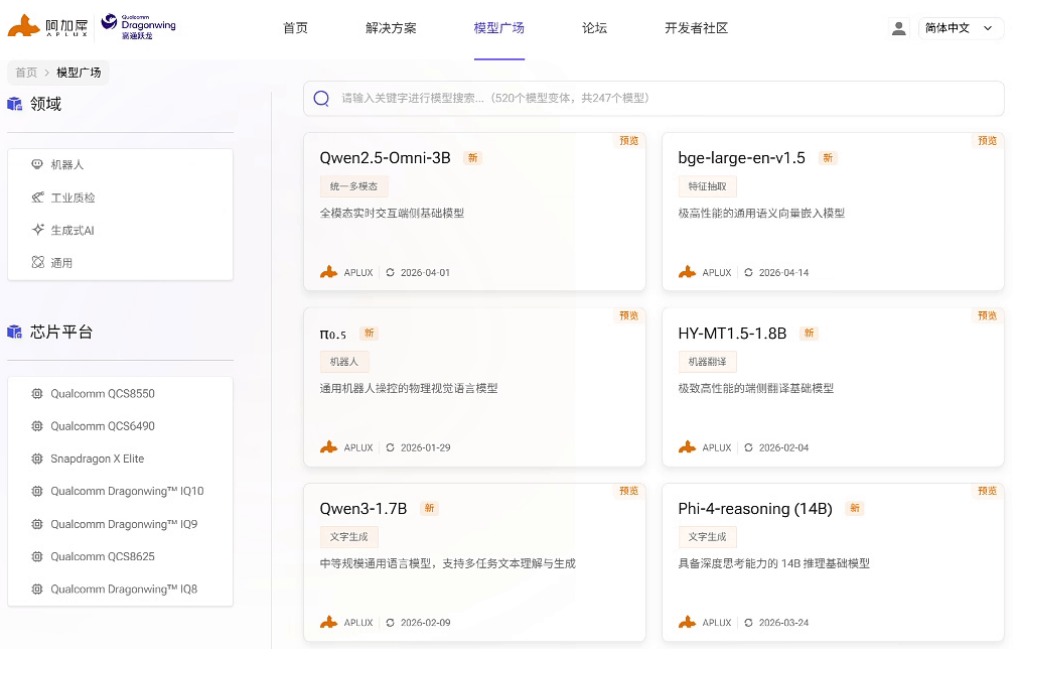This screenshot has height=680, width=1050.
Task: Select the 模型广场 nav tab
Action: pyautogui.click(x=499, y=28)
